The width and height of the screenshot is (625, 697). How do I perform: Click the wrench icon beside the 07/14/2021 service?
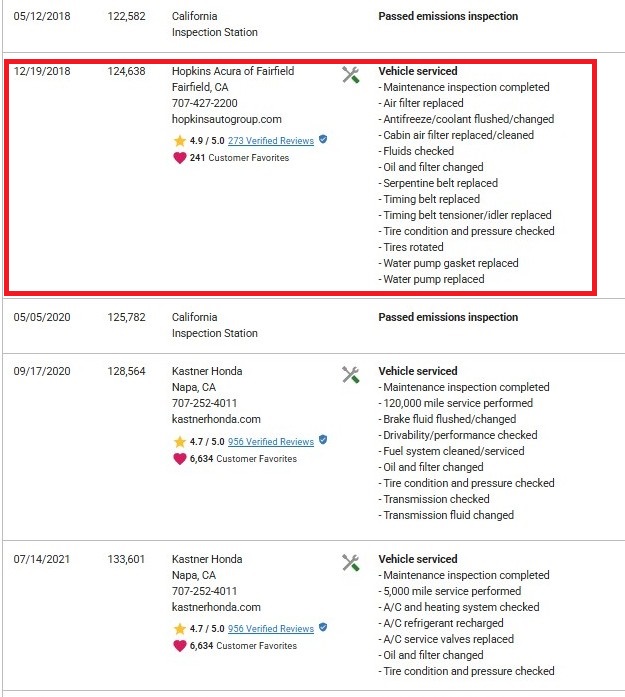(351, 563)
